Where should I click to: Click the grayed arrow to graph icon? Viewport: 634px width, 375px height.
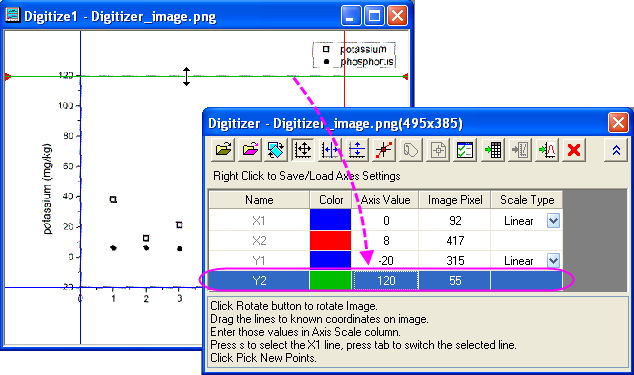pyautogui.click(x=520, y=150)
